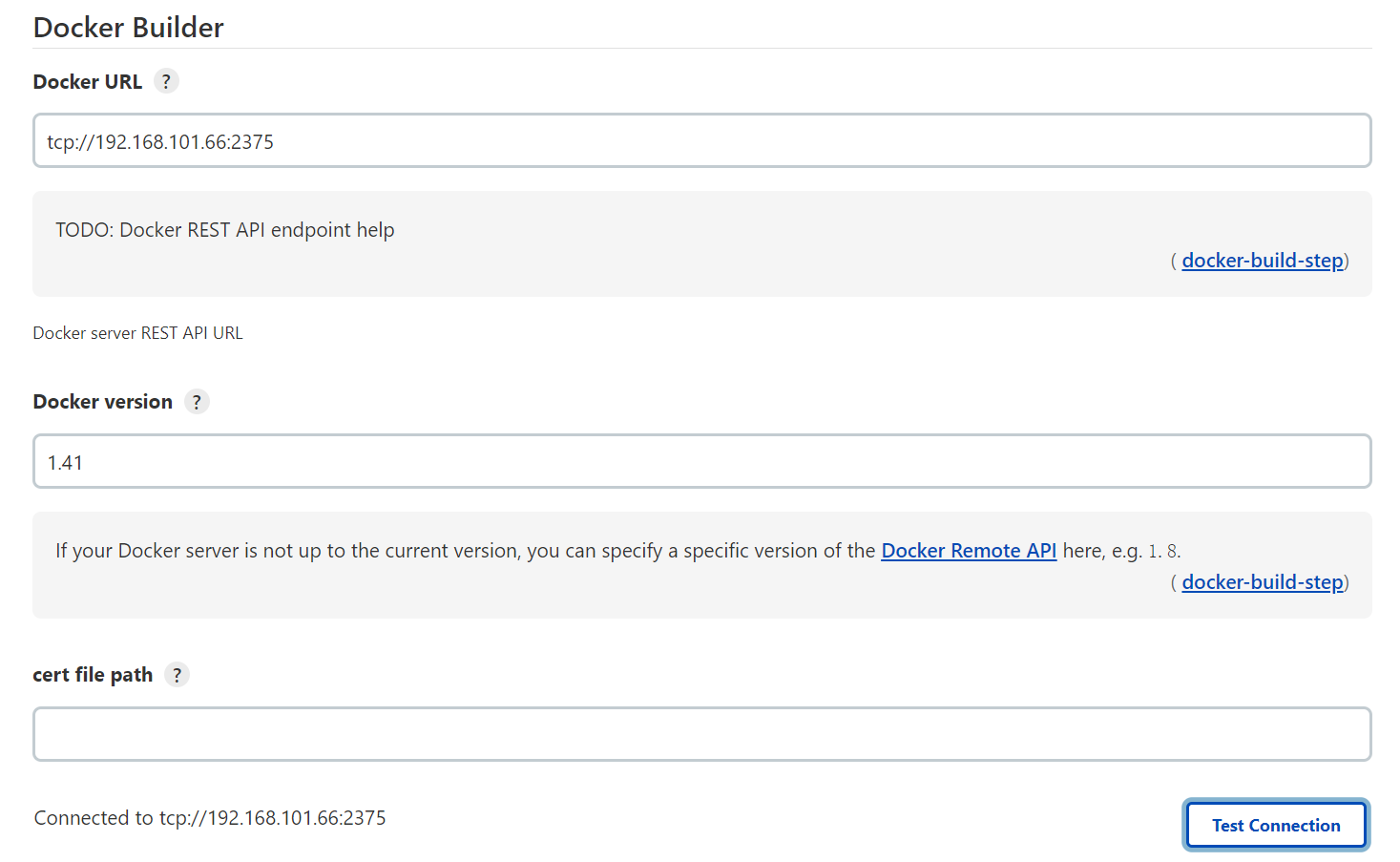Show help for cert file path
Image resolution: width=1400 pixels, height=862 pixels.
[177, 675]
